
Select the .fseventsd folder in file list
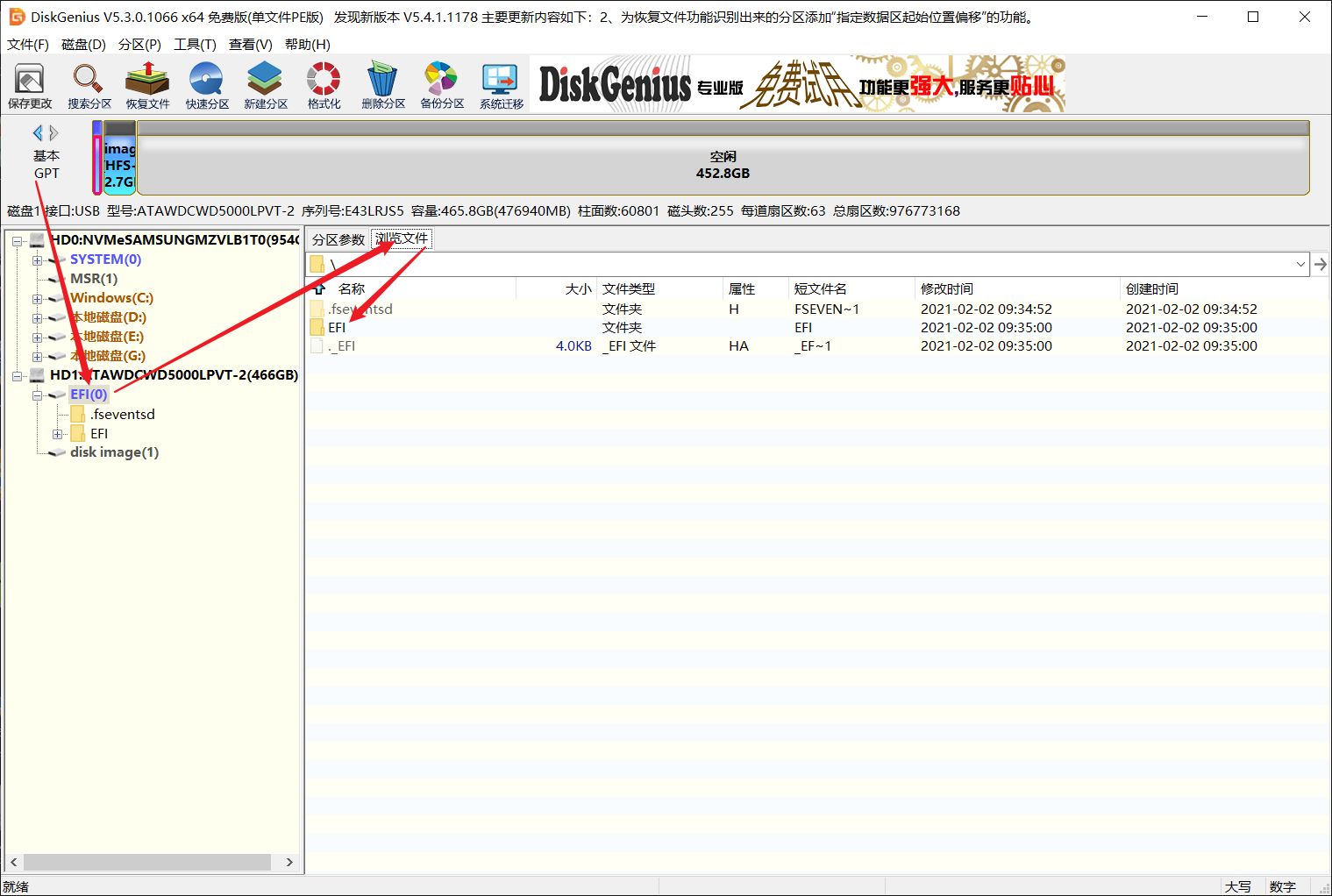coord(360,309)
